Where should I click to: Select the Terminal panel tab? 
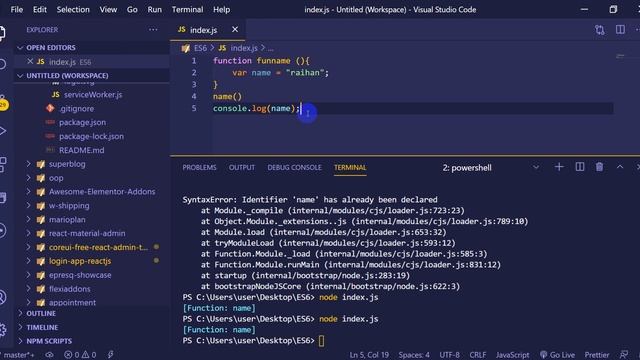350,167
